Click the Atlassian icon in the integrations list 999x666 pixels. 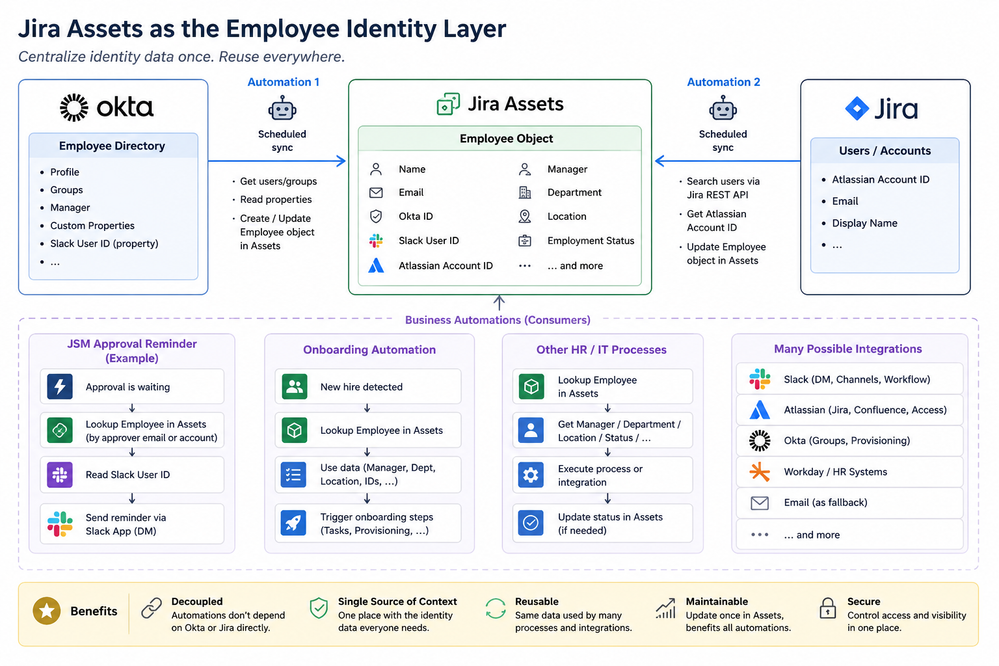click(759, 410)
